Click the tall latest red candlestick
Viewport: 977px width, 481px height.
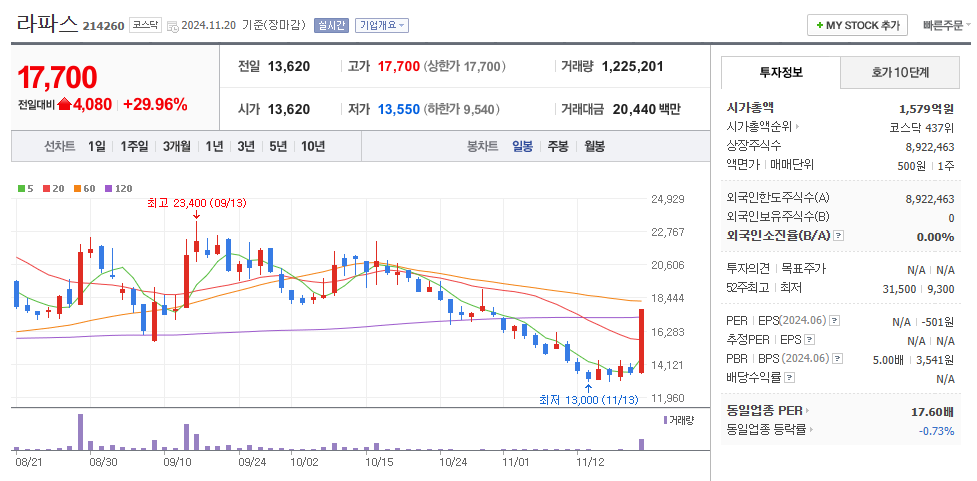tap(641, 341)
